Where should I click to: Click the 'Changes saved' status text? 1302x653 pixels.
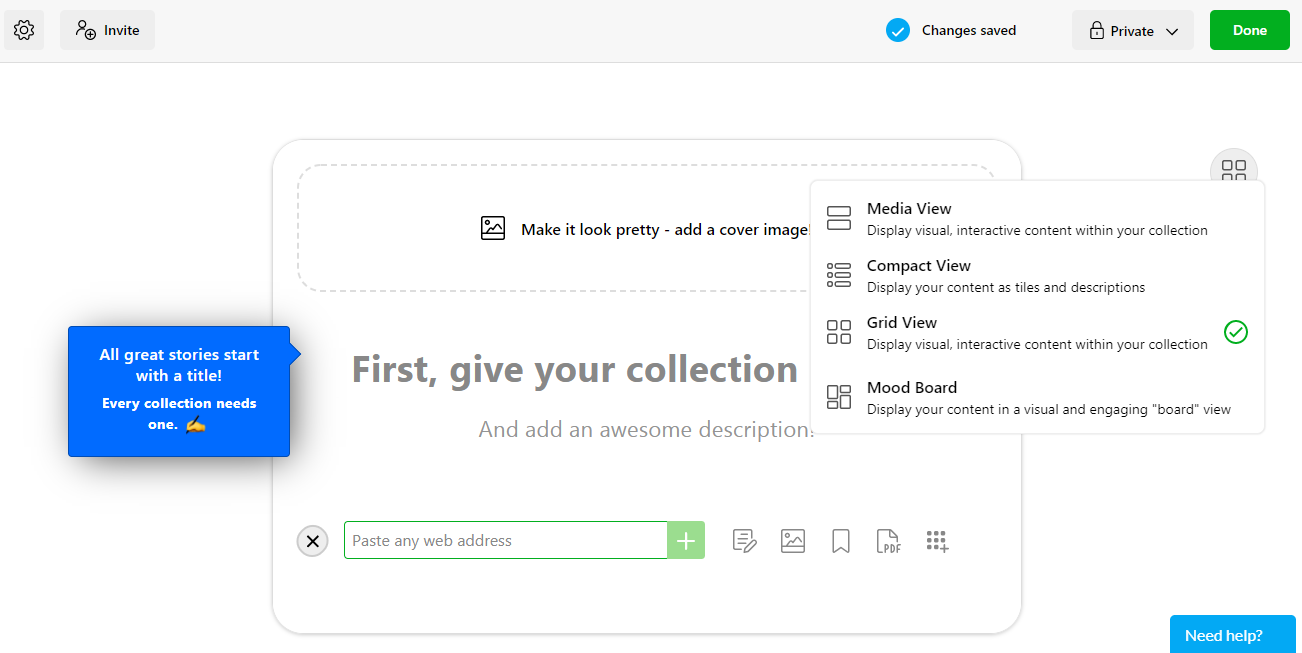969,30
